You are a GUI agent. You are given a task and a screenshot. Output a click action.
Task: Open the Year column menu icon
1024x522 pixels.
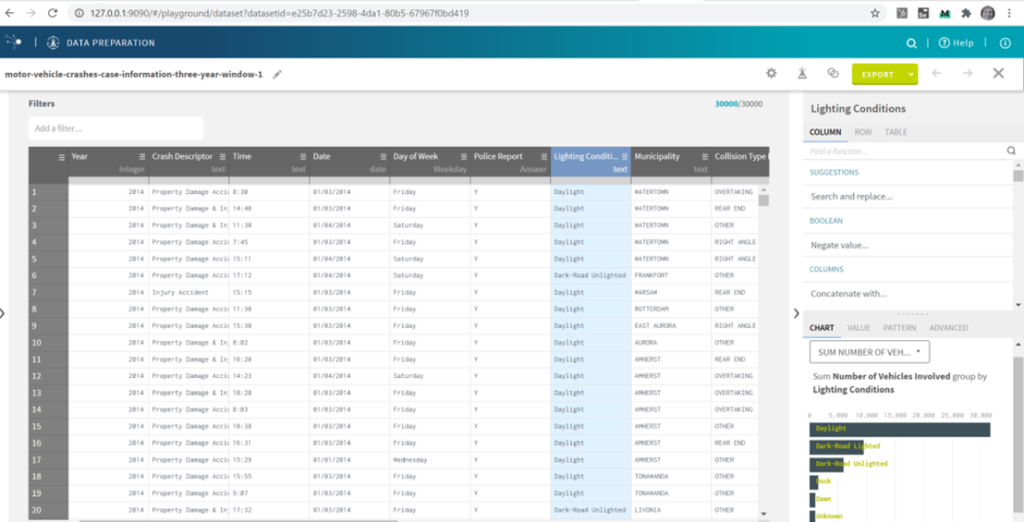pyautogui.click(x=142, y=157)
